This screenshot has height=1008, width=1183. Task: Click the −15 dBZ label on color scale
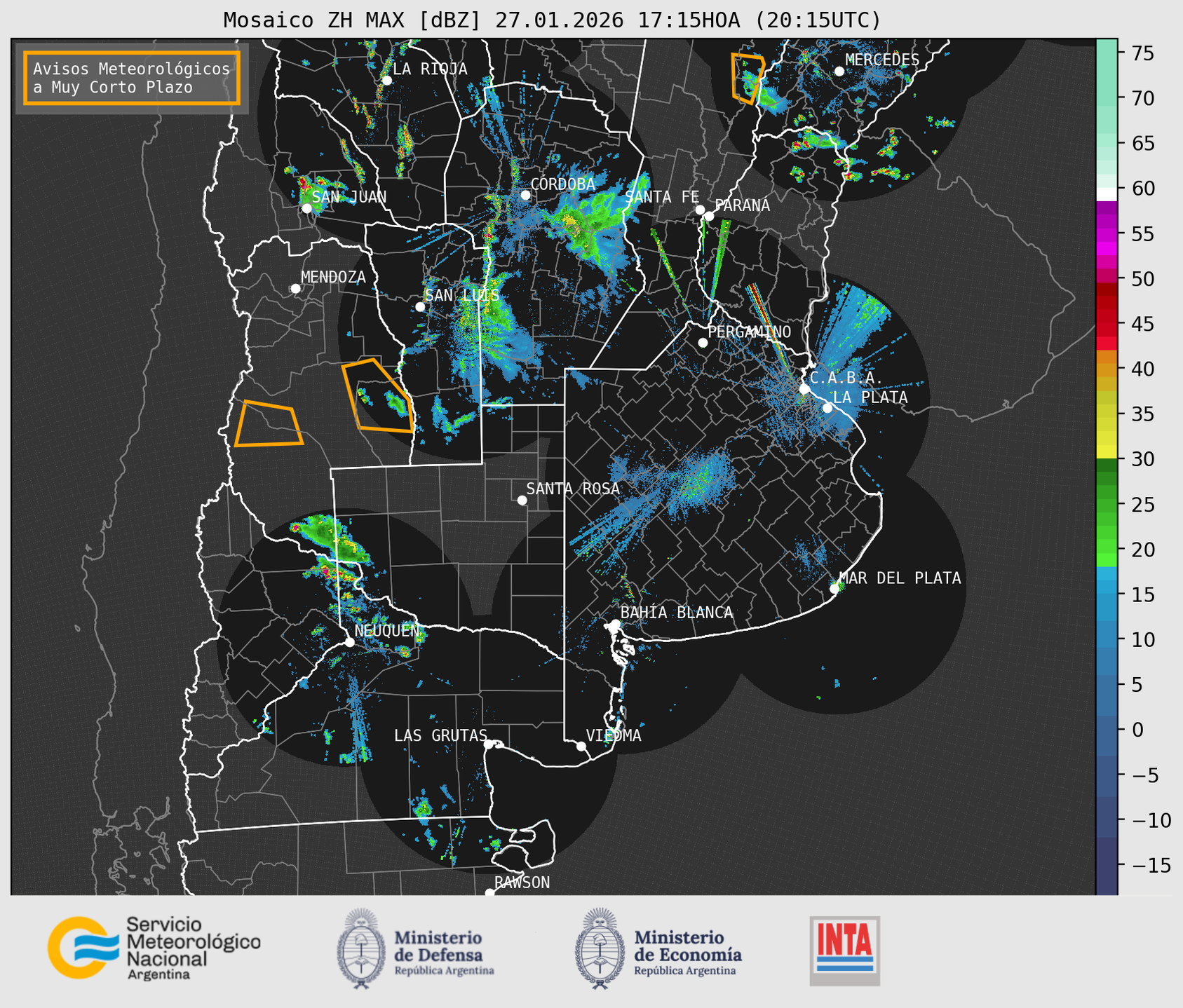pyautogui.click(x=1151, y=865)
